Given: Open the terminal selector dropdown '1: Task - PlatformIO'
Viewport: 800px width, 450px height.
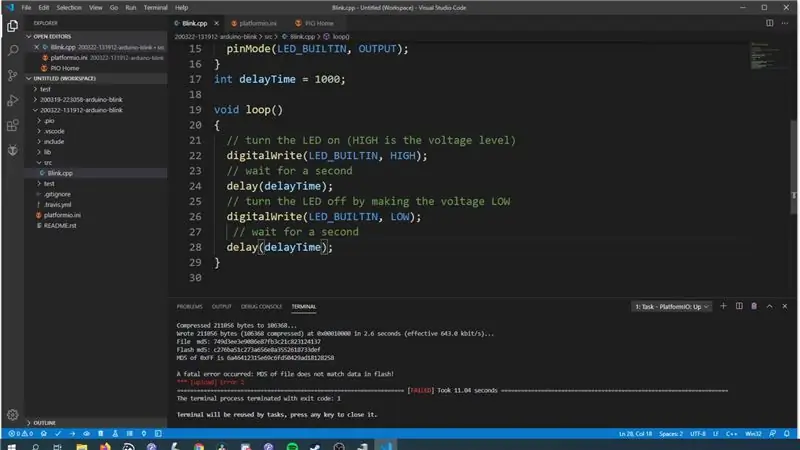Looking at the screenshot, I should (x=671, y=307).
